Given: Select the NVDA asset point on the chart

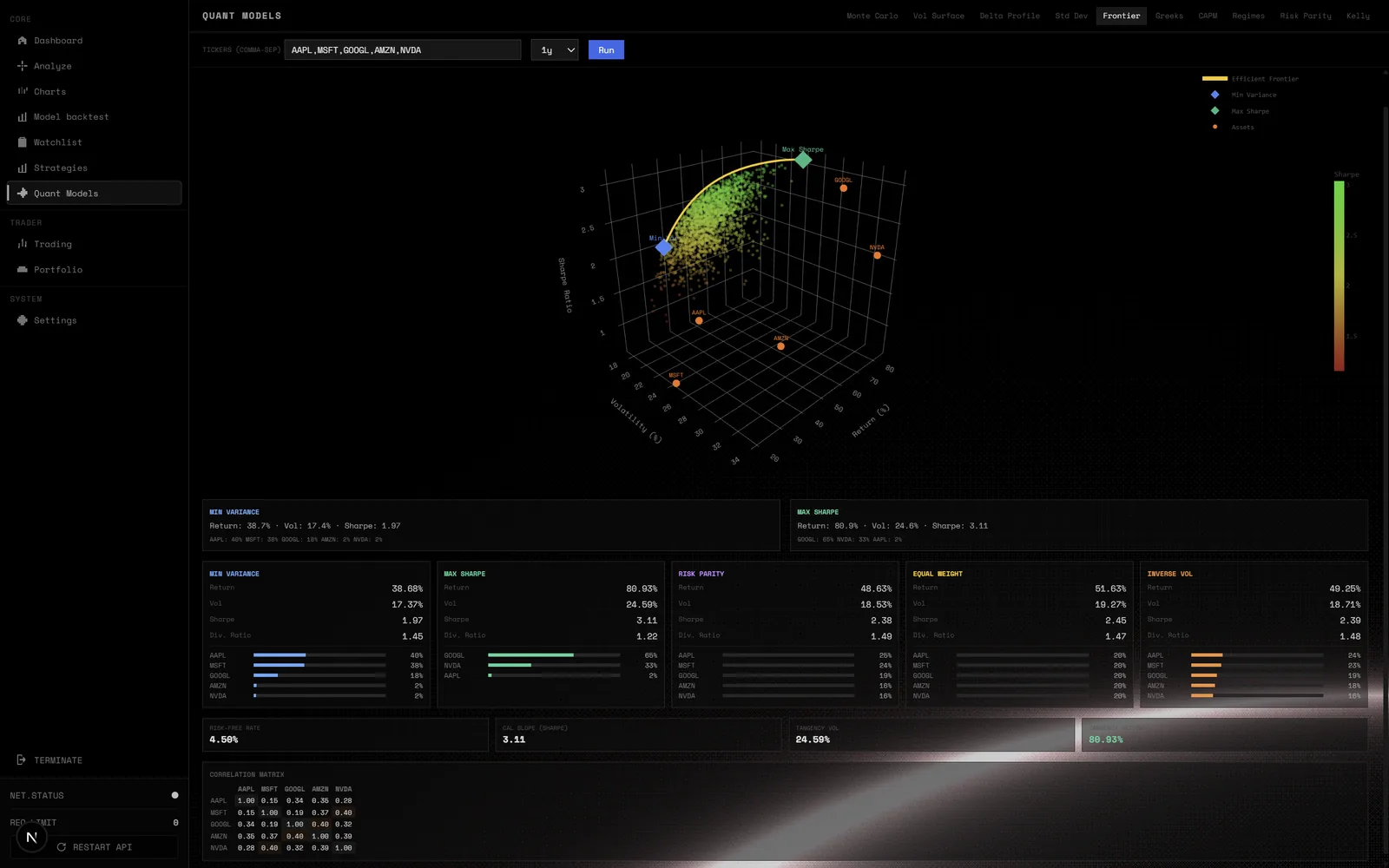Looking at the screenshot, I should coord(877,255).
